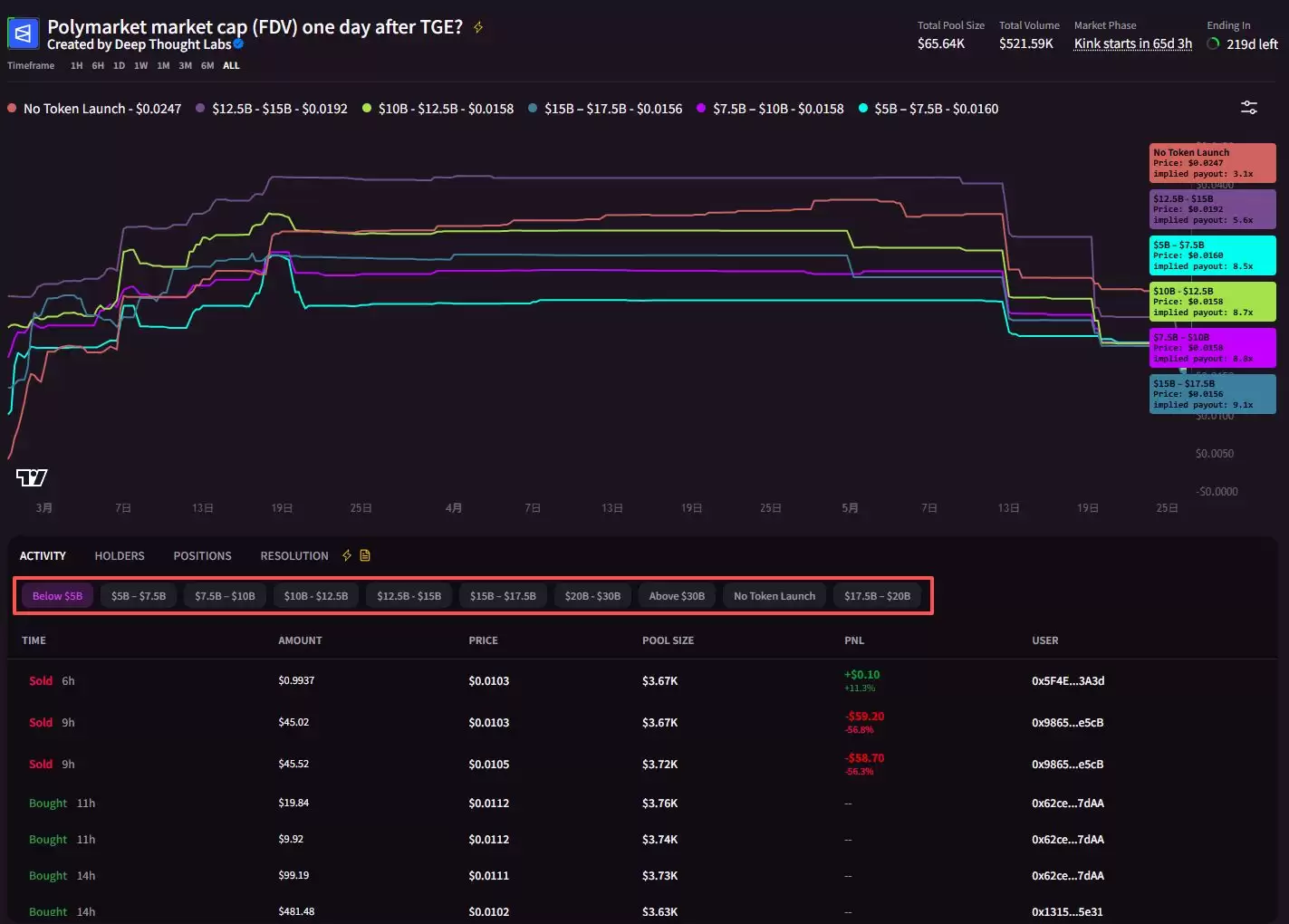Screen dimensions: 1289x924
Task: Click the cyan $5B – $7.5B chart price label
Action: pos(1213,255)
